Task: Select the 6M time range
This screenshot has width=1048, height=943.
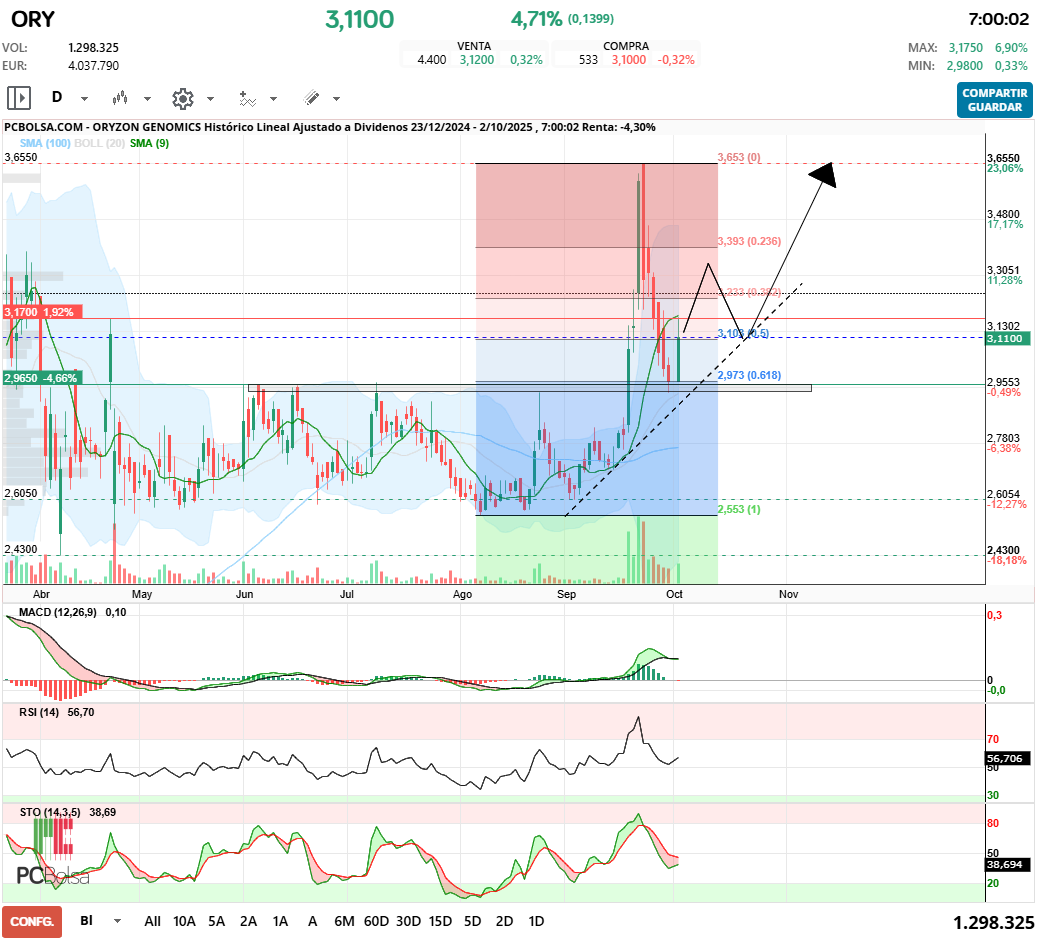Action: tap(344, 921)
